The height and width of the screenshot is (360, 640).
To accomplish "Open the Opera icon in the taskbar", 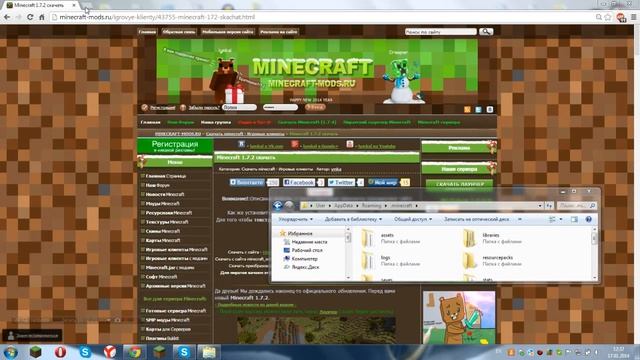I will 60,352.
